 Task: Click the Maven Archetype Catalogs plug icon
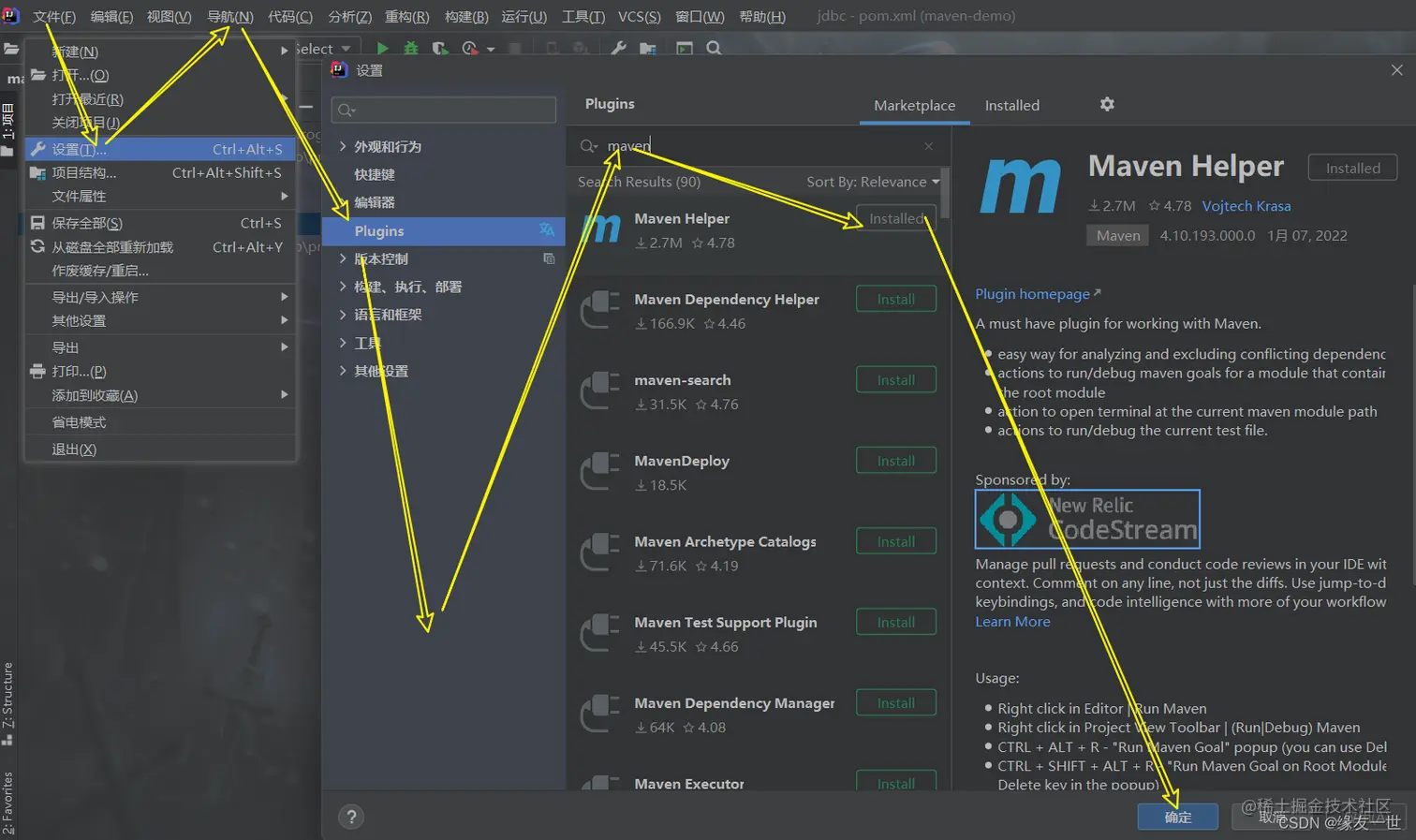600,552
